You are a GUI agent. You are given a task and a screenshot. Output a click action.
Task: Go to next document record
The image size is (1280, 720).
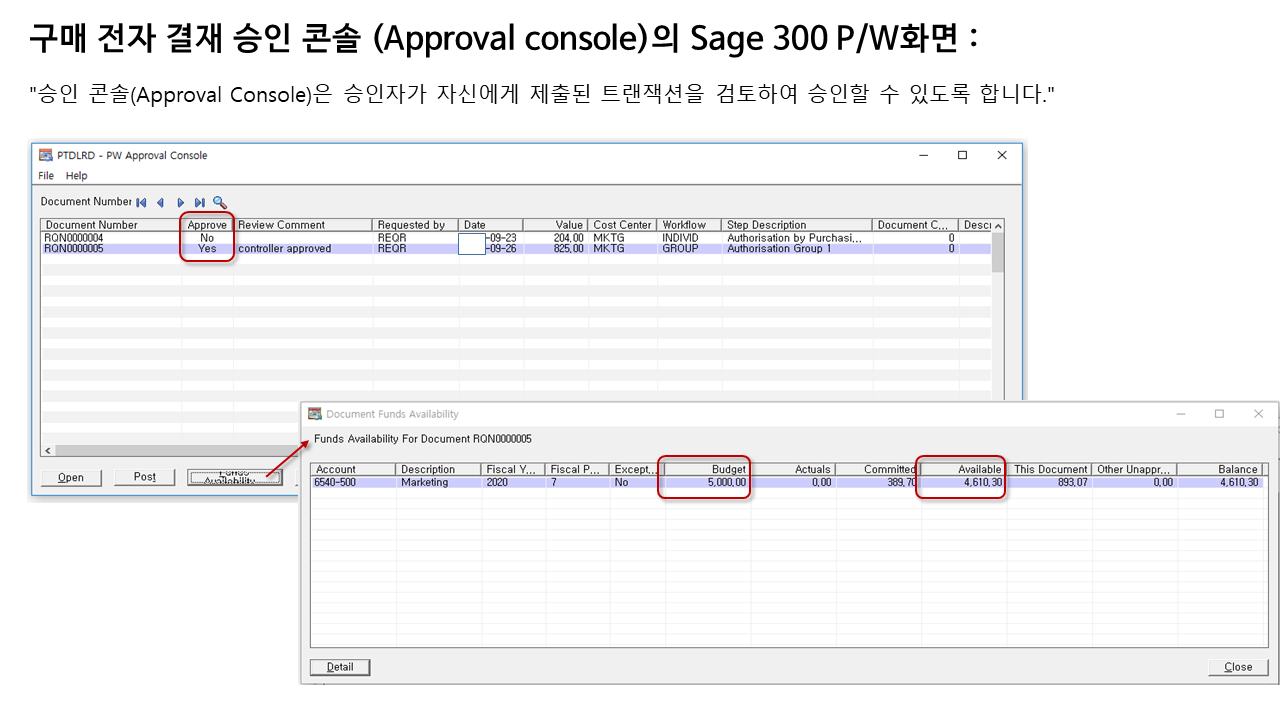click(181, 202)
